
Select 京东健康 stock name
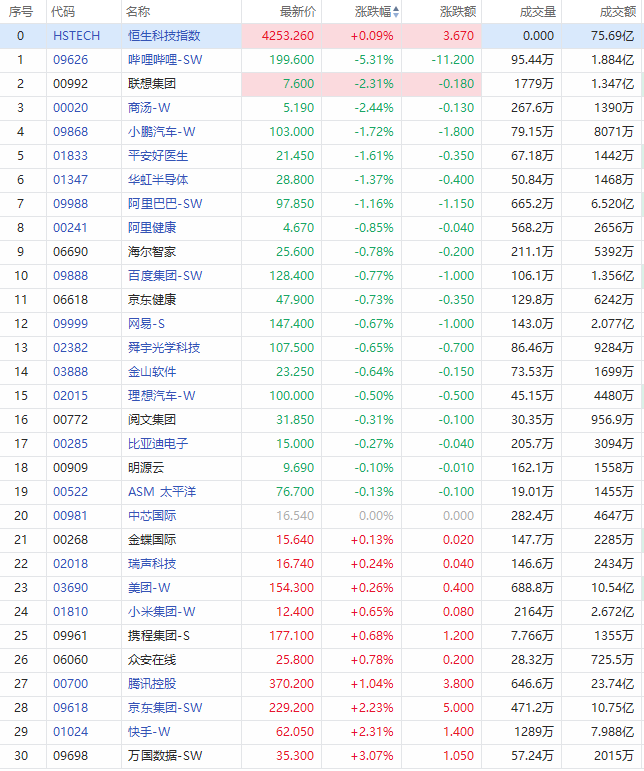pos(152,300)
